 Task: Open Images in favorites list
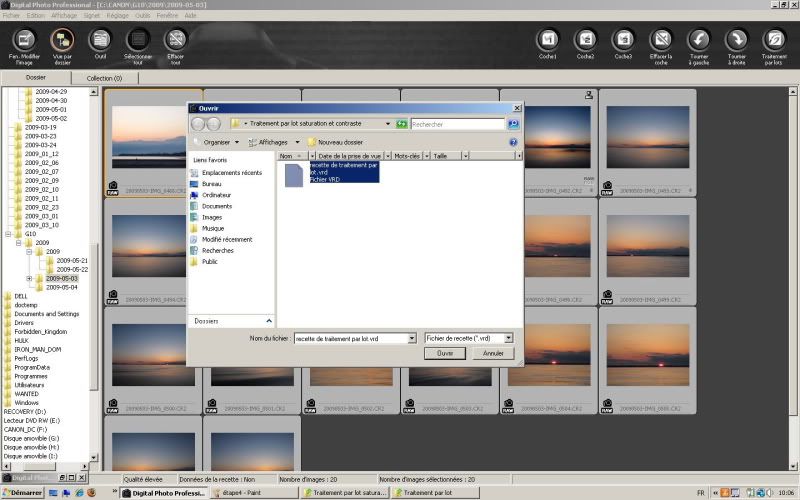(212, 217)
